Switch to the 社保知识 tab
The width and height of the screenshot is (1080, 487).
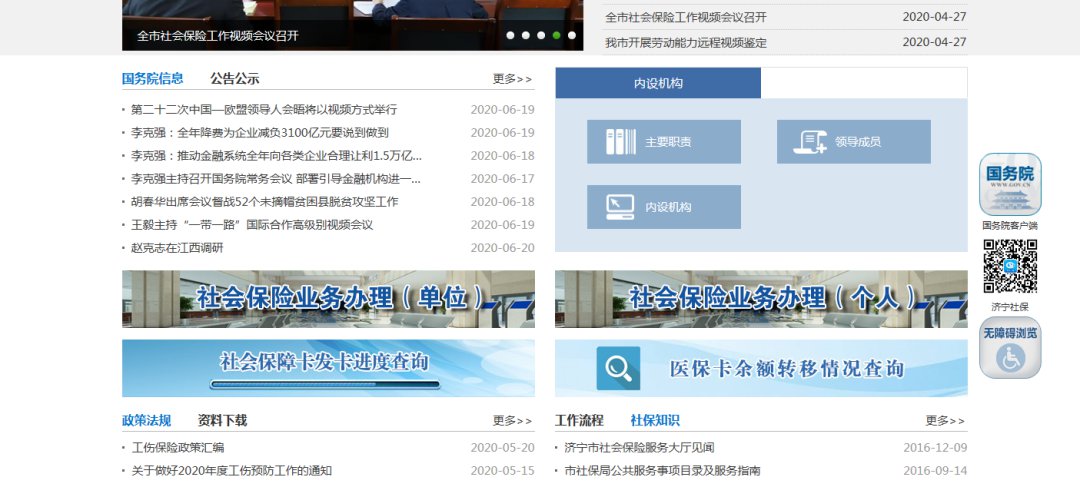coord(654,421)
